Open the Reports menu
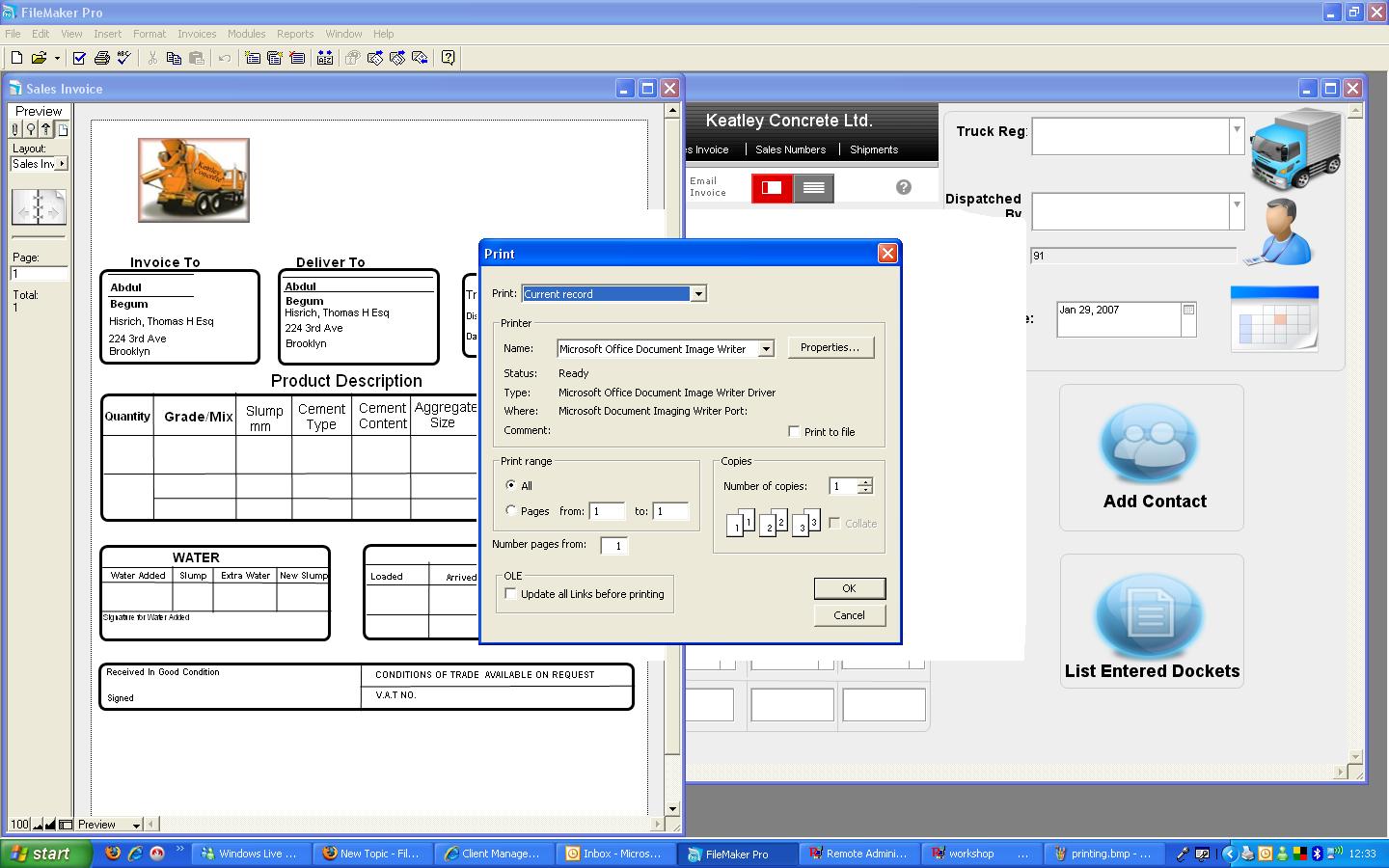The width and height of the screenshot is (1389, 868). 295,34
